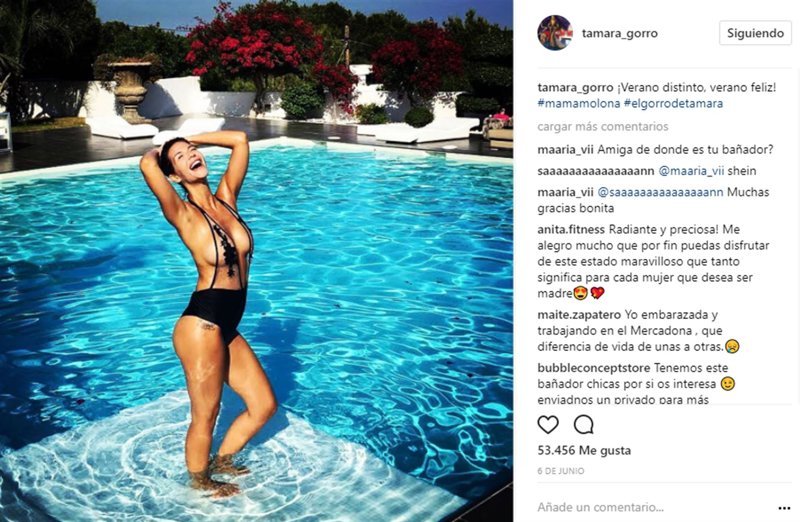Image resolution: width=800 pixels, height=522 pixels.
Task: Click the 6 DE JUNIO date link
Action: [561, 471]
